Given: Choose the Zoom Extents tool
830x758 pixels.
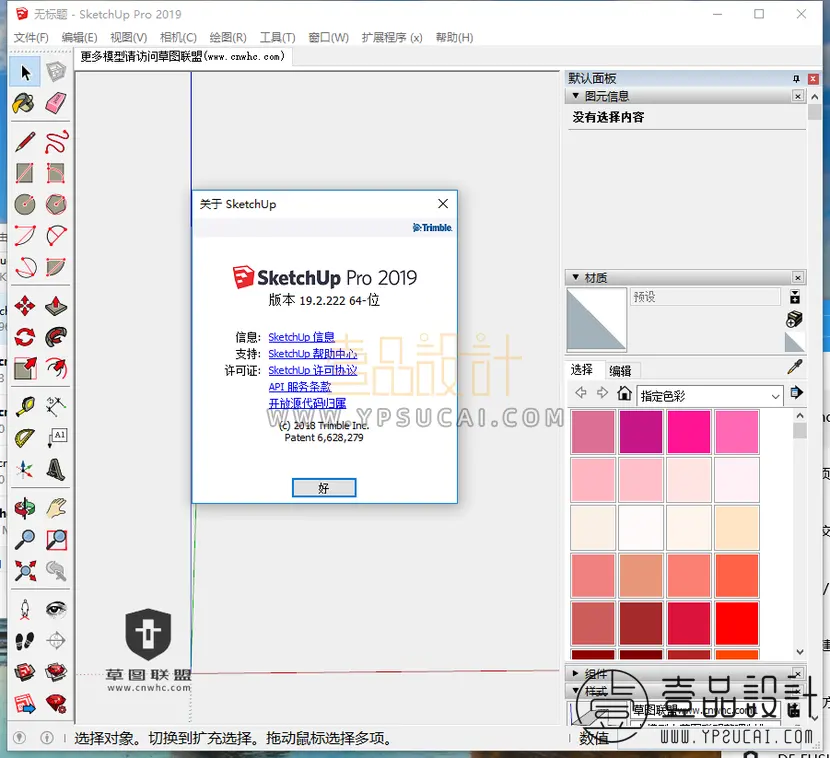Looking at the screenshot, I should click(25, 571).
